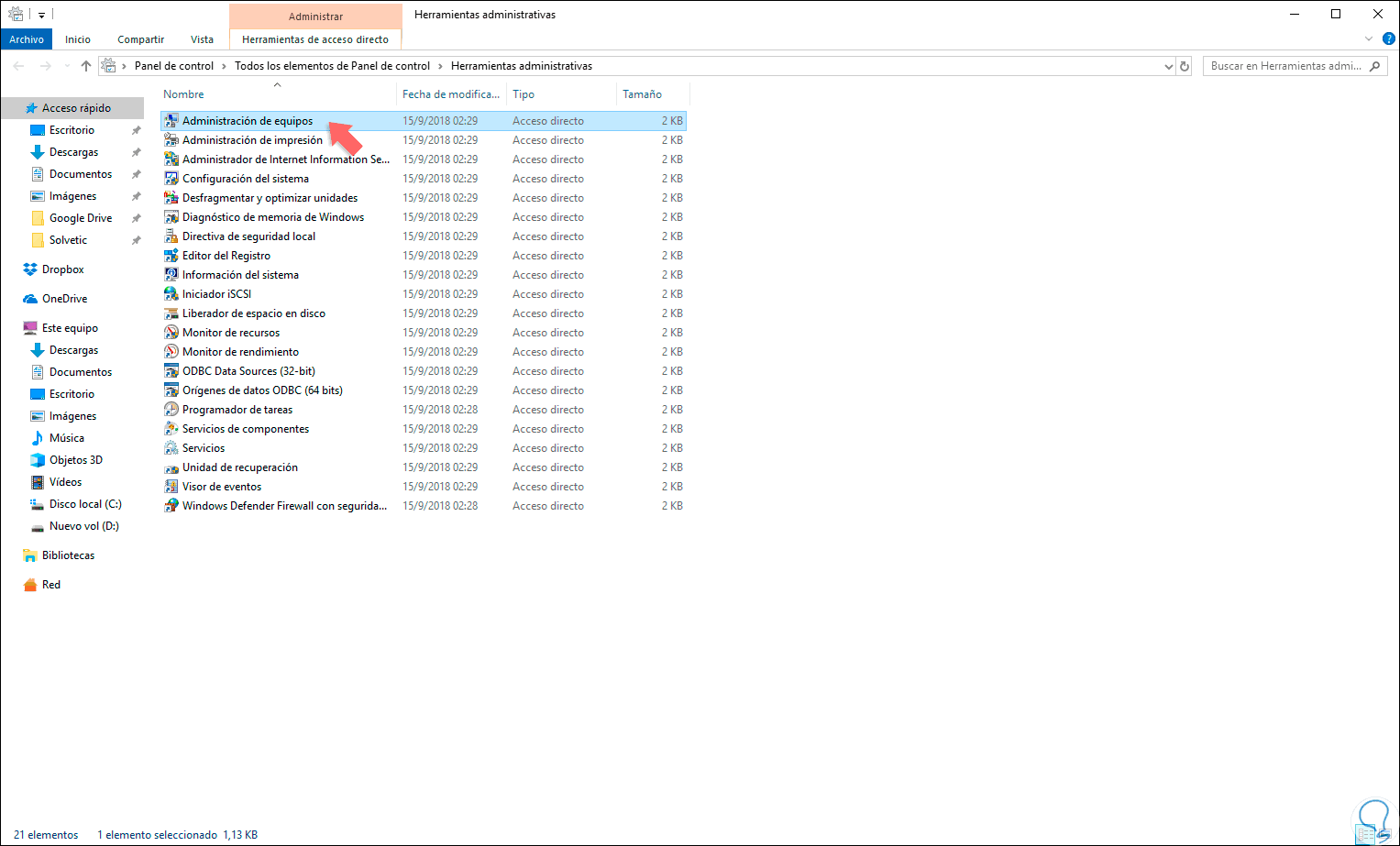1400x846 pixels.
Task: Open the help question mark icon
Action: click(1388, 39)
